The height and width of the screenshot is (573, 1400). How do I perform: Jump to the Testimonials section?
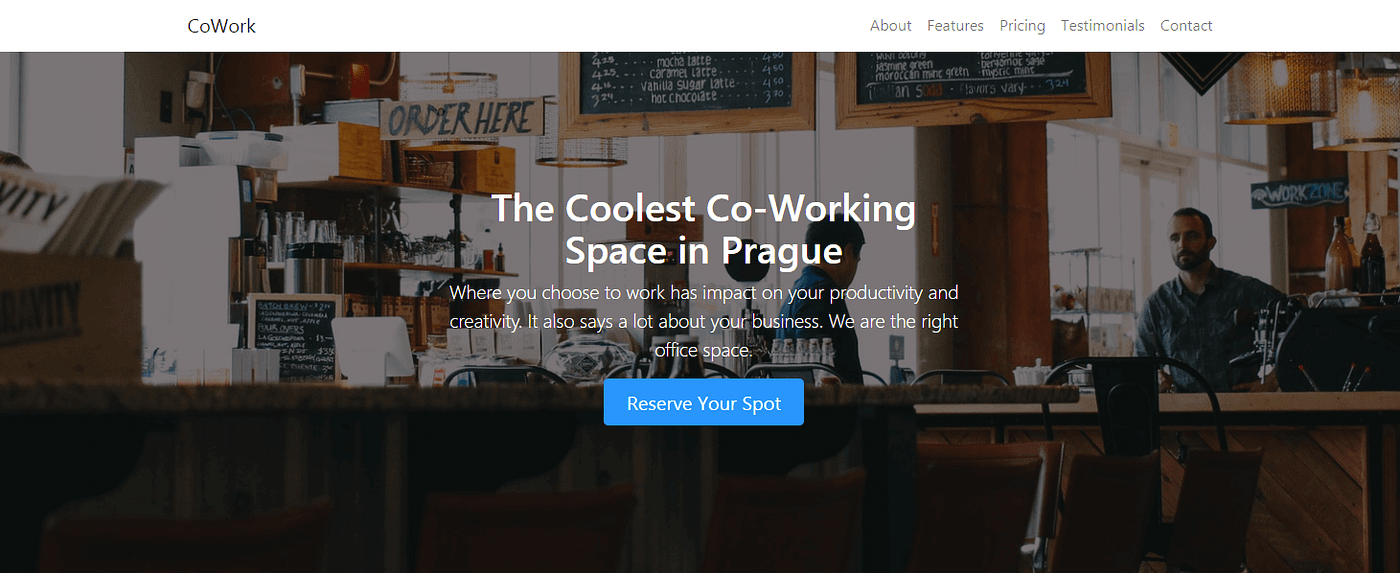pos(1102,26)
